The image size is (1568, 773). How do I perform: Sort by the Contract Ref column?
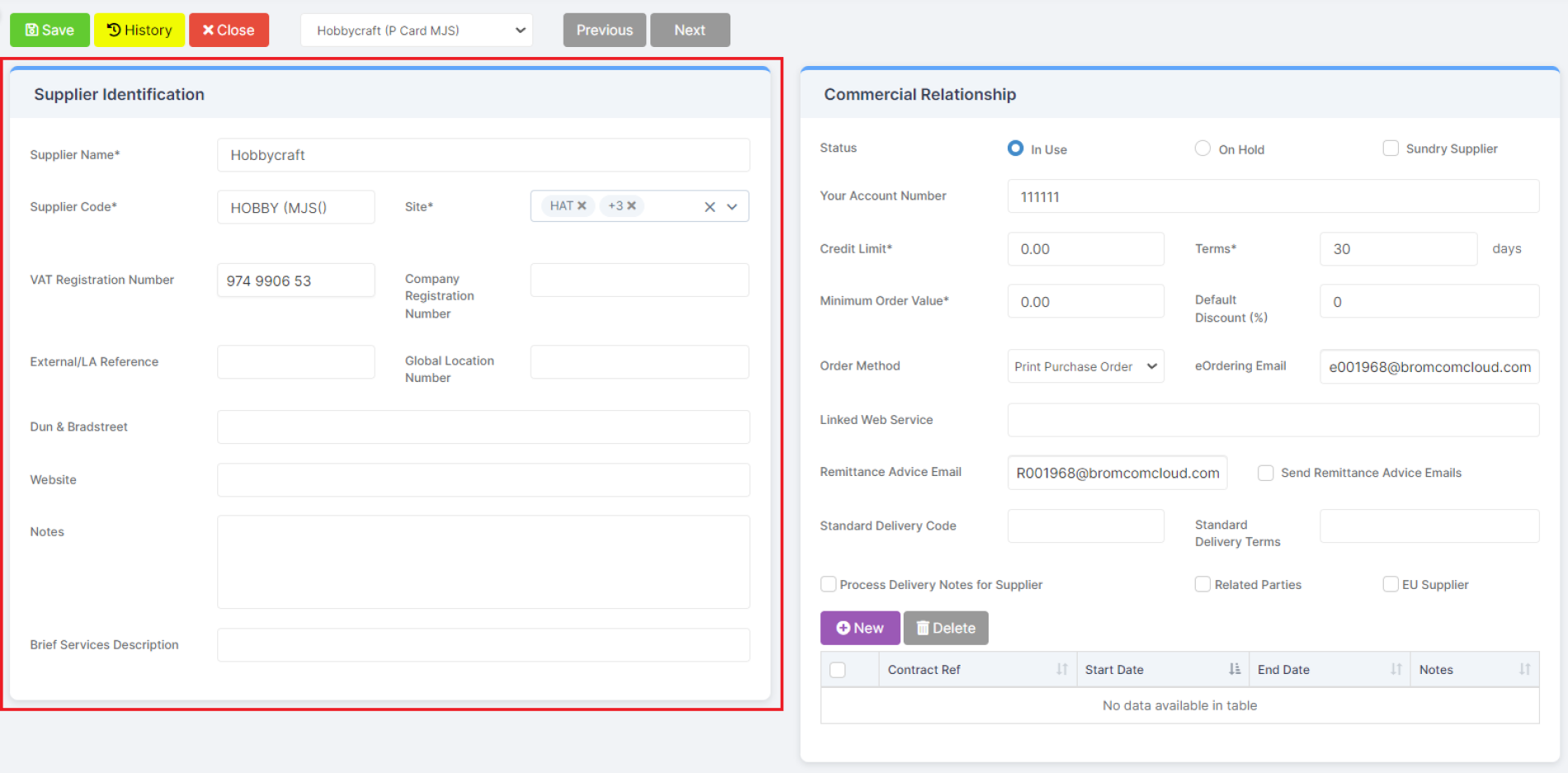977,670
